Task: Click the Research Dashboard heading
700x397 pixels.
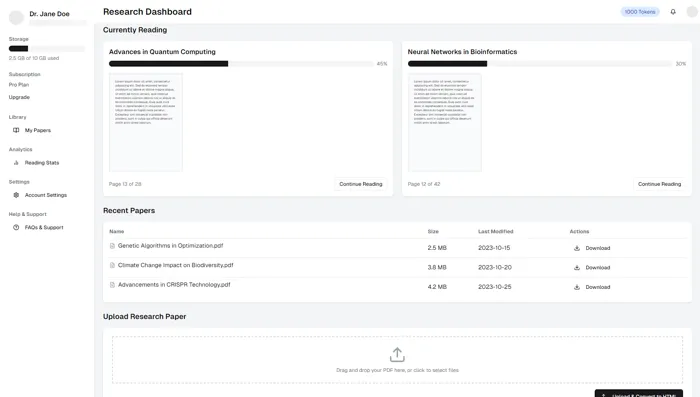Action: coord(147,12)
